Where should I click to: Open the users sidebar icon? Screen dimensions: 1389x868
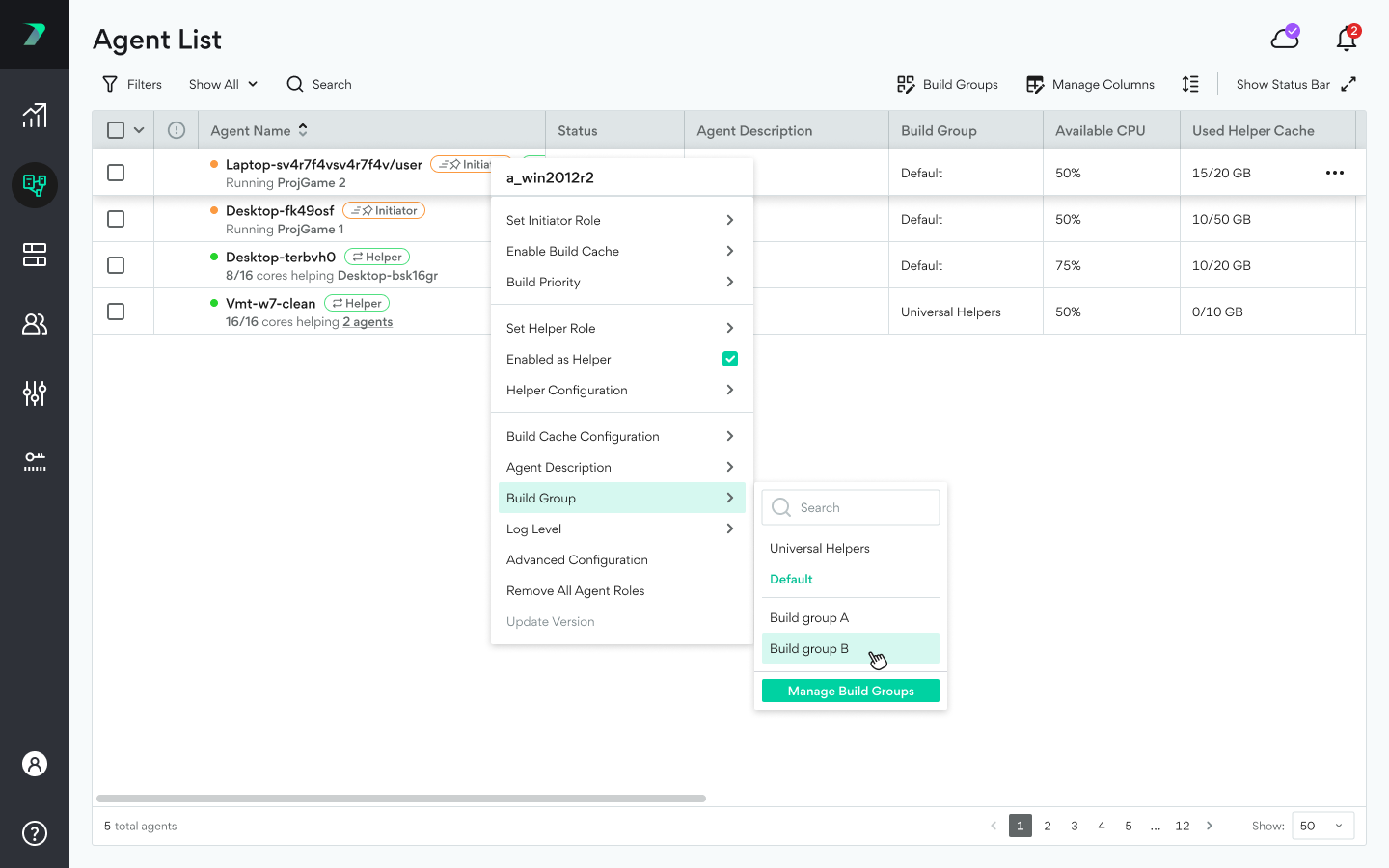pyautogui.click(x=35, y=324)
